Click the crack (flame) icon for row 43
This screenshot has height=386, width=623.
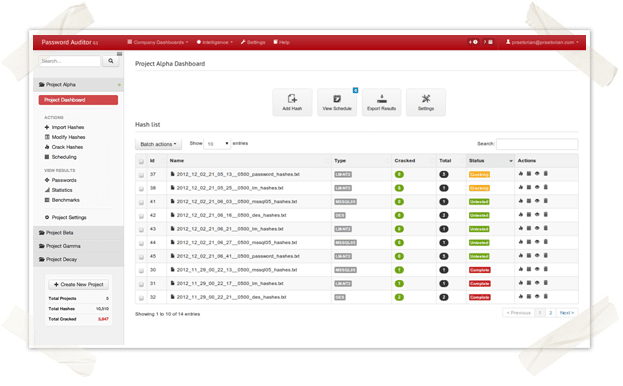(520, 228)
